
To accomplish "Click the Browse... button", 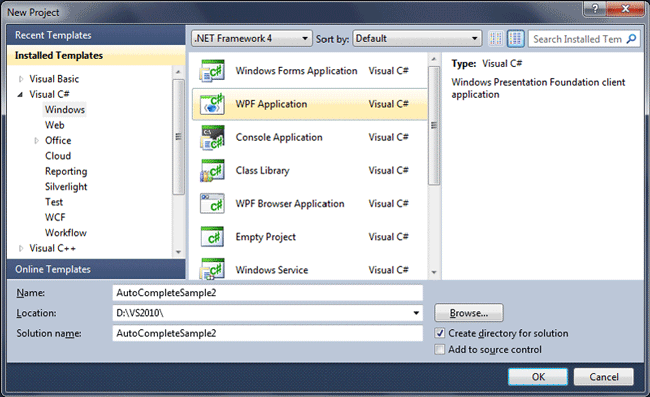I will (x=469, y=313).
